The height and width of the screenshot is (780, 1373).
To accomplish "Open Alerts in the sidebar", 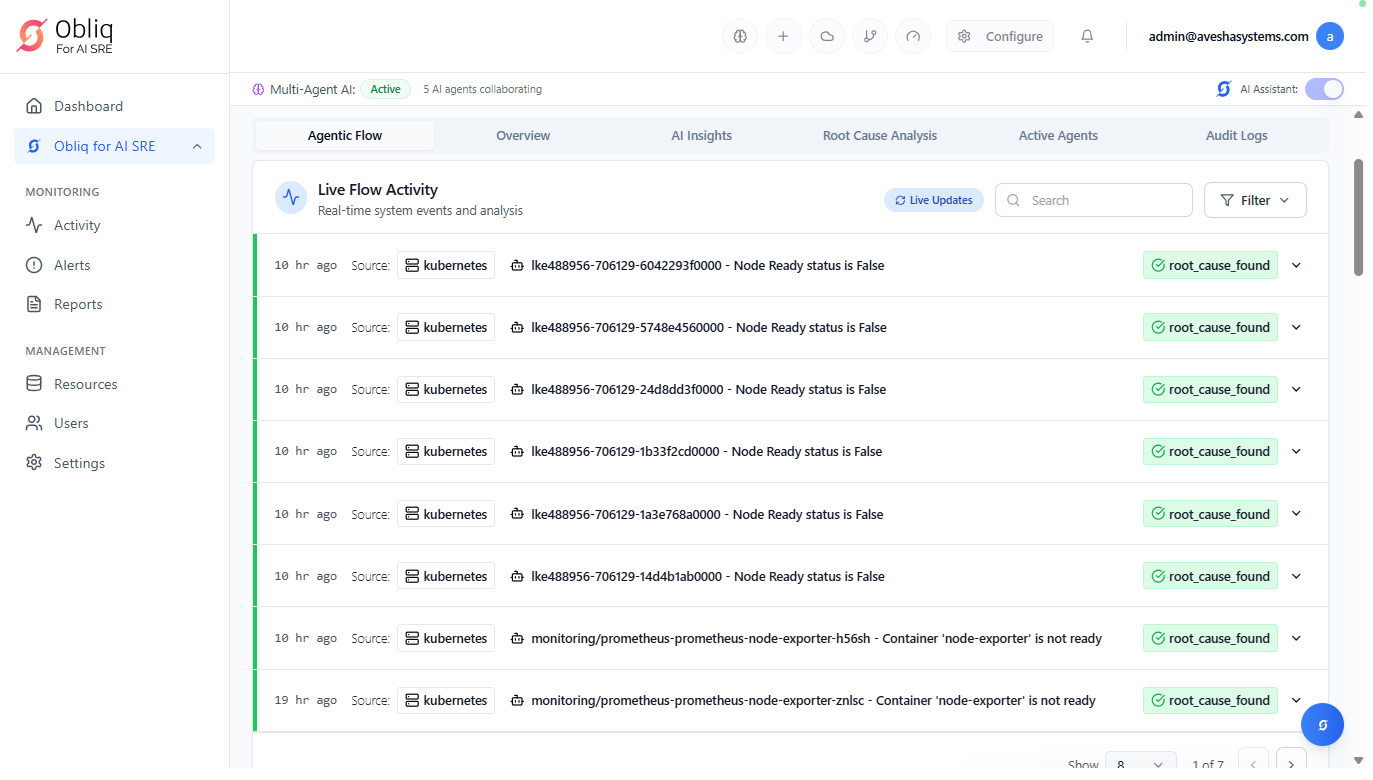I will click(x=114, y=265).
